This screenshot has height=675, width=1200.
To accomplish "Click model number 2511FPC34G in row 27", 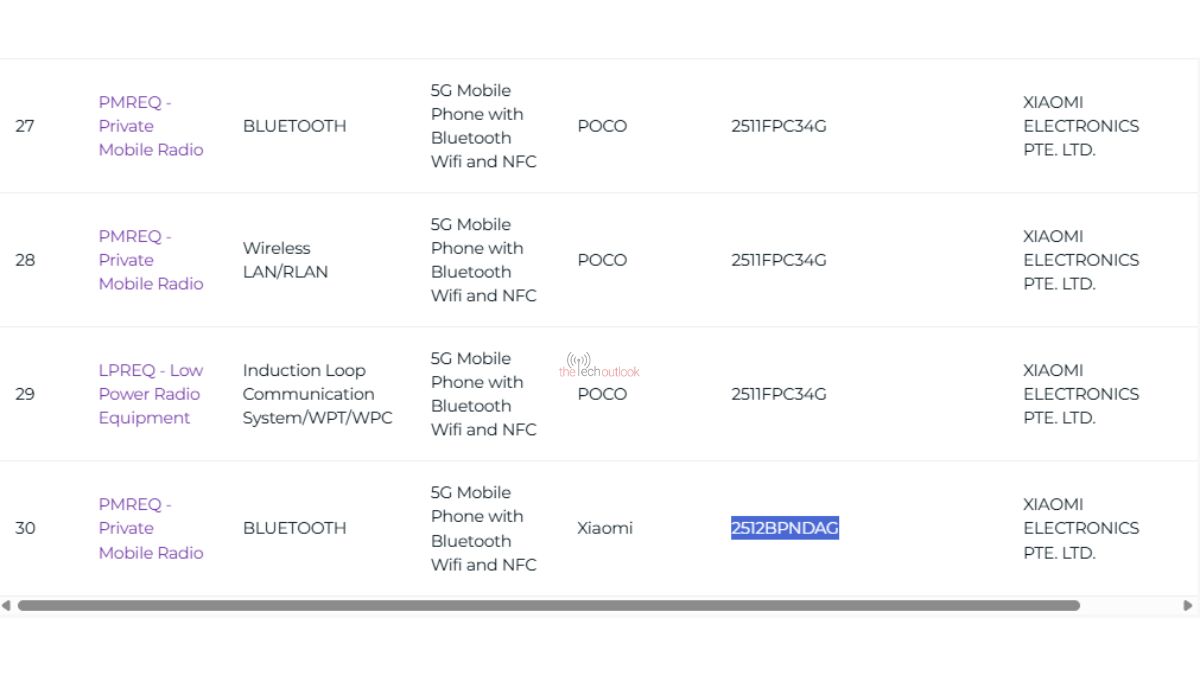I will [778, 126].
